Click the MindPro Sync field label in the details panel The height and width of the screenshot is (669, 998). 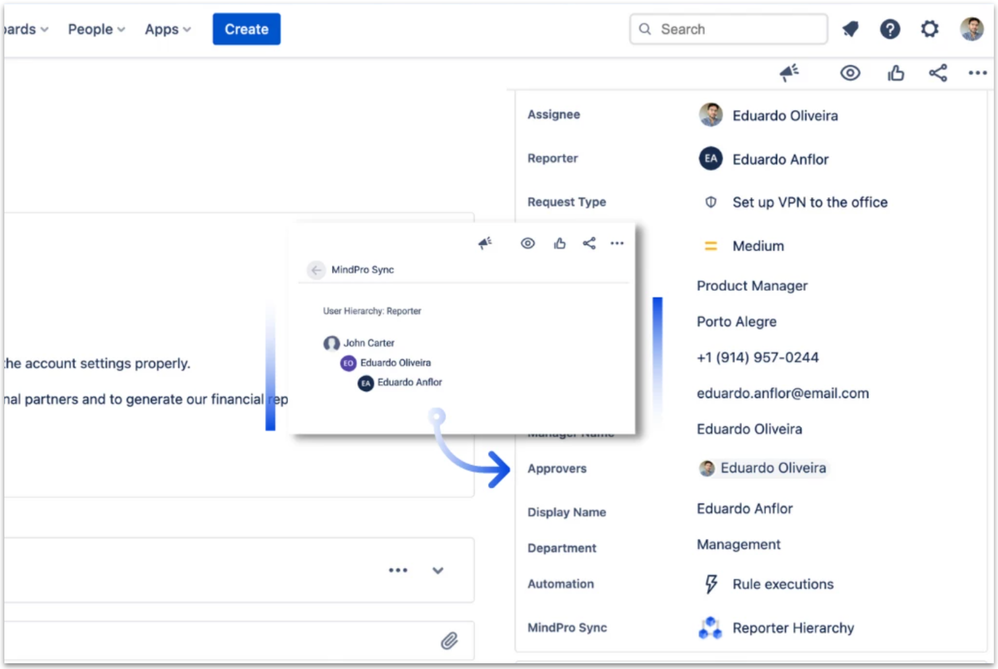567,628
